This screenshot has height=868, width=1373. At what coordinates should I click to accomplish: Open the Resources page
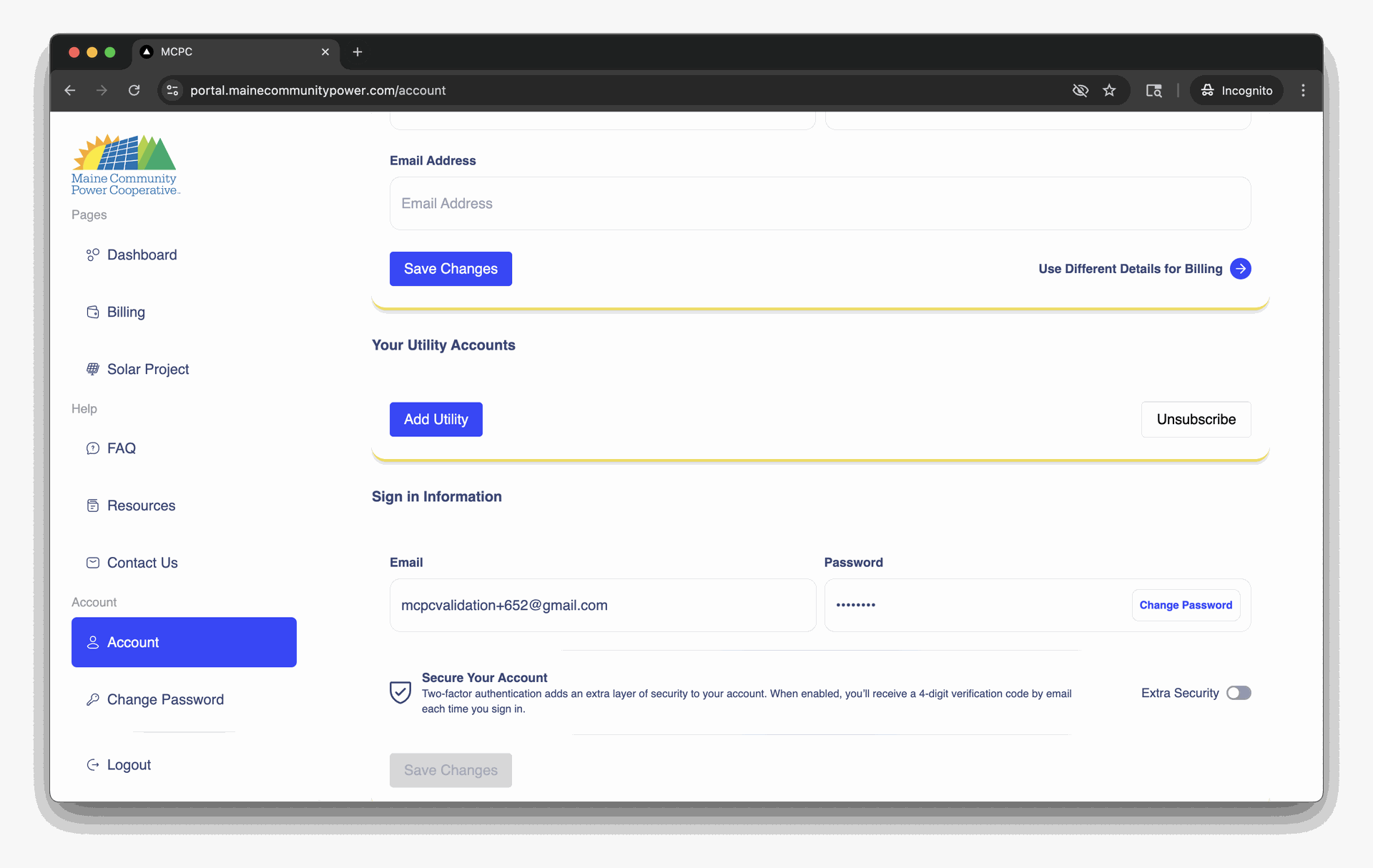point(141,505)
